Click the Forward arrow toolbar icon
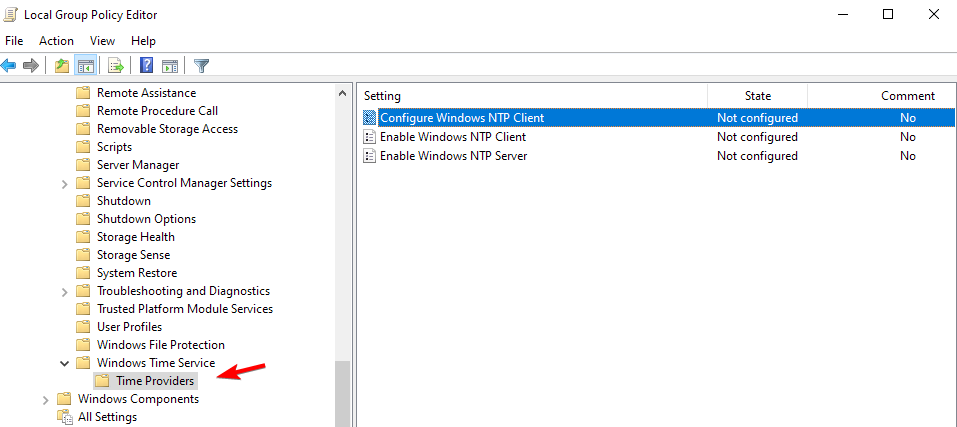 (31, 65)
